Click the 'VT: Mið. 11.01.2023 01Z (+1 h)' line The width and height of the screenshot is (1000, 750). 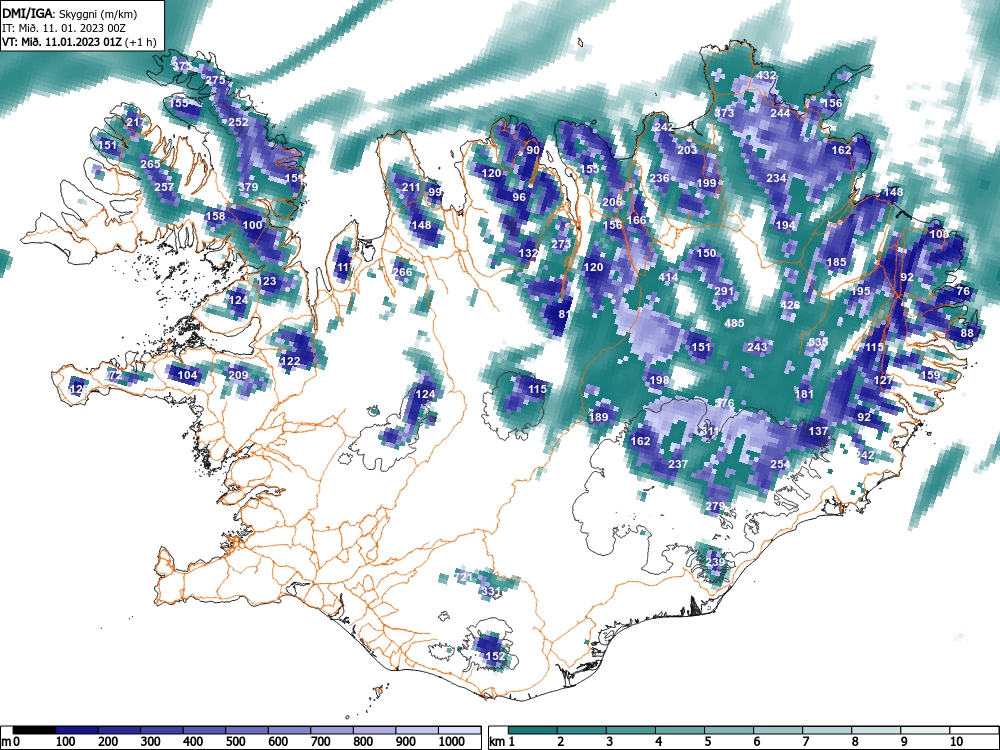pyautogui.click(x=79, y=43)
